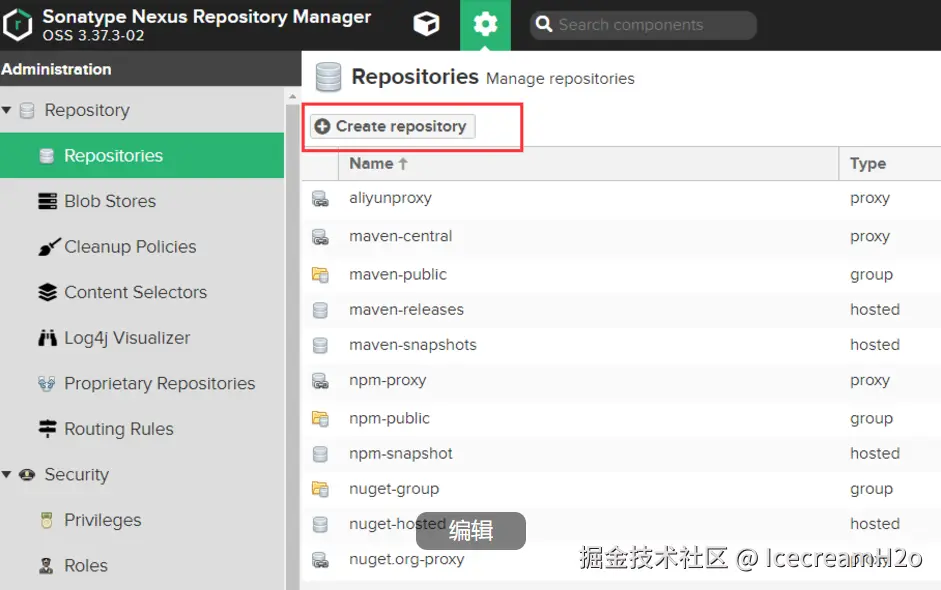Click the Routing Rules signpost icon
941x590 pixels.
pos(47,429)
